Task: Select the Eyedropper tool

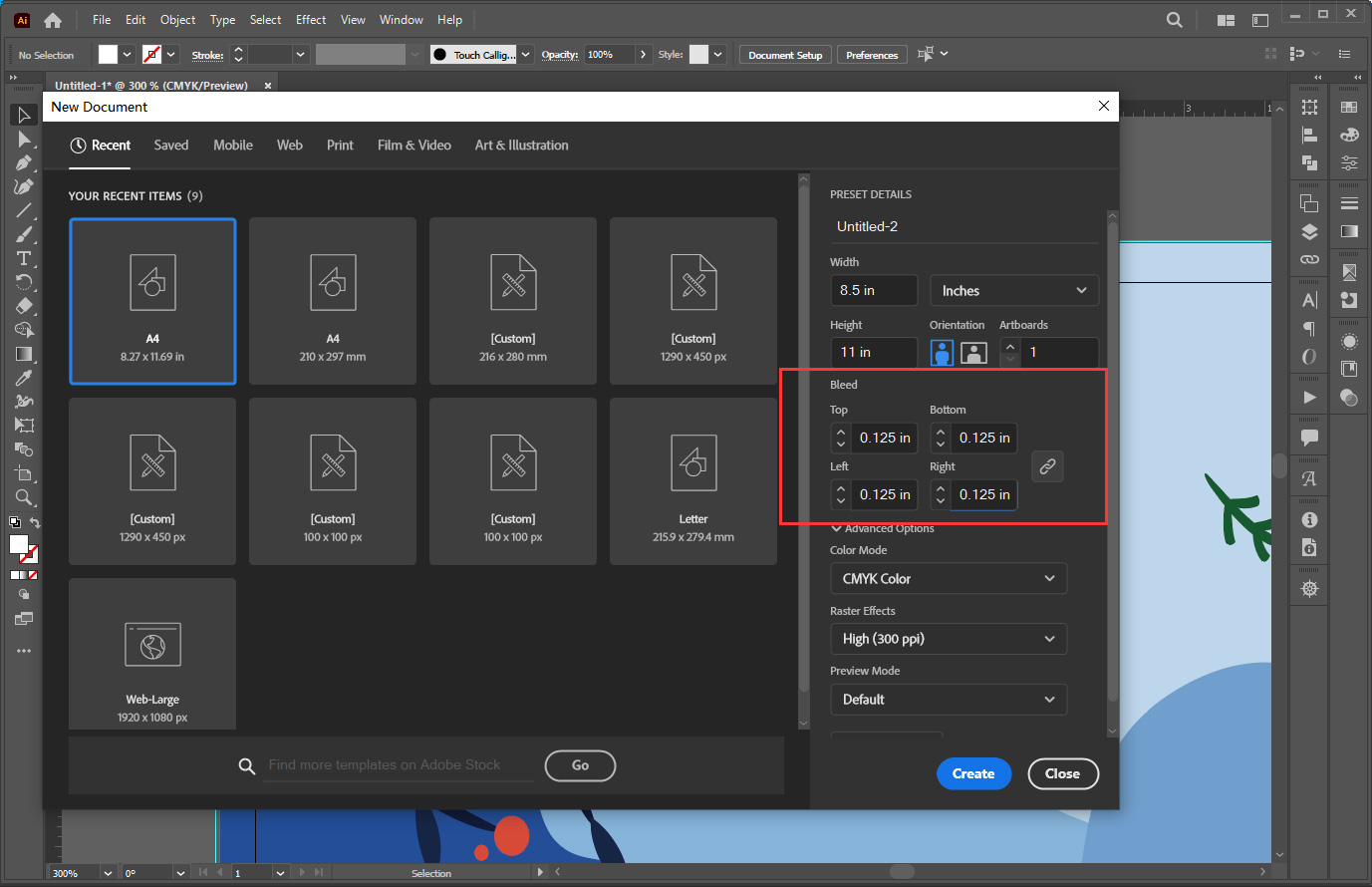Action: [24, 378]
